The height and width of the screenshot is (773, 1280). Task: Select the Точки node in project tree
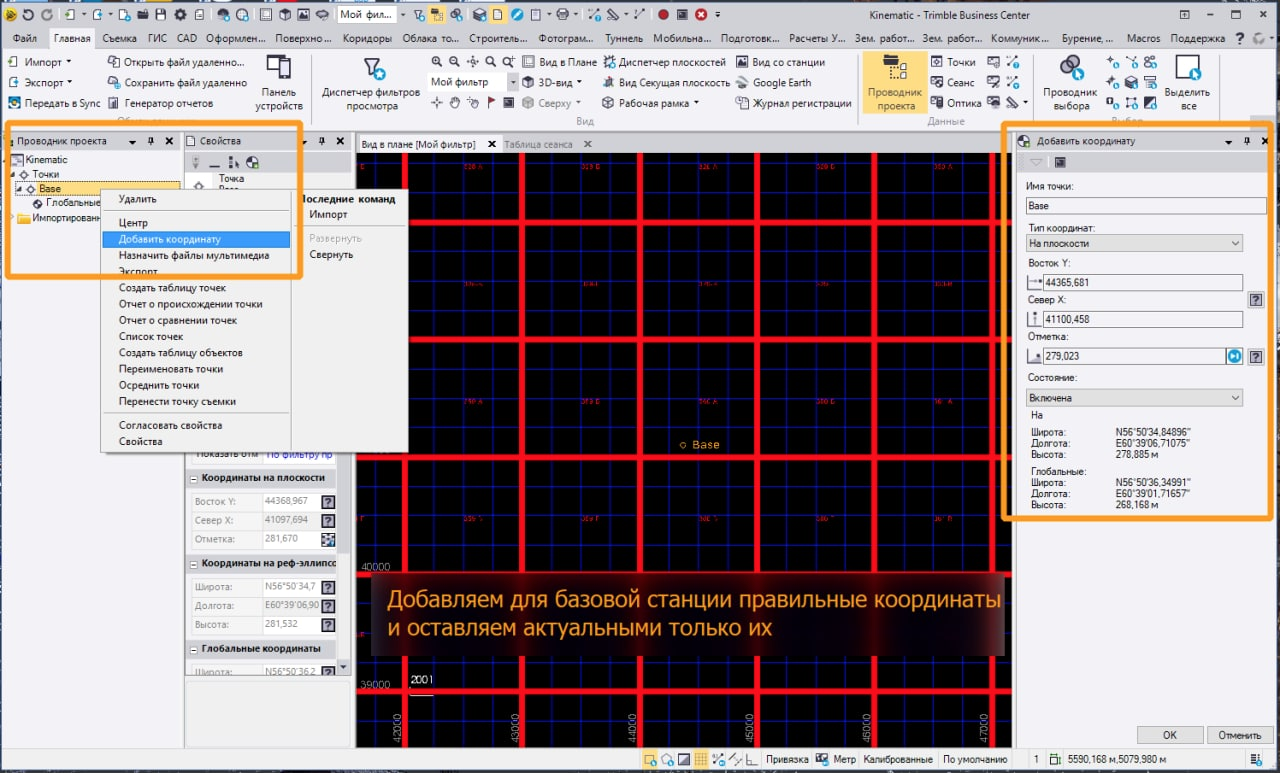pyautogui.click(x=46, y=174)
